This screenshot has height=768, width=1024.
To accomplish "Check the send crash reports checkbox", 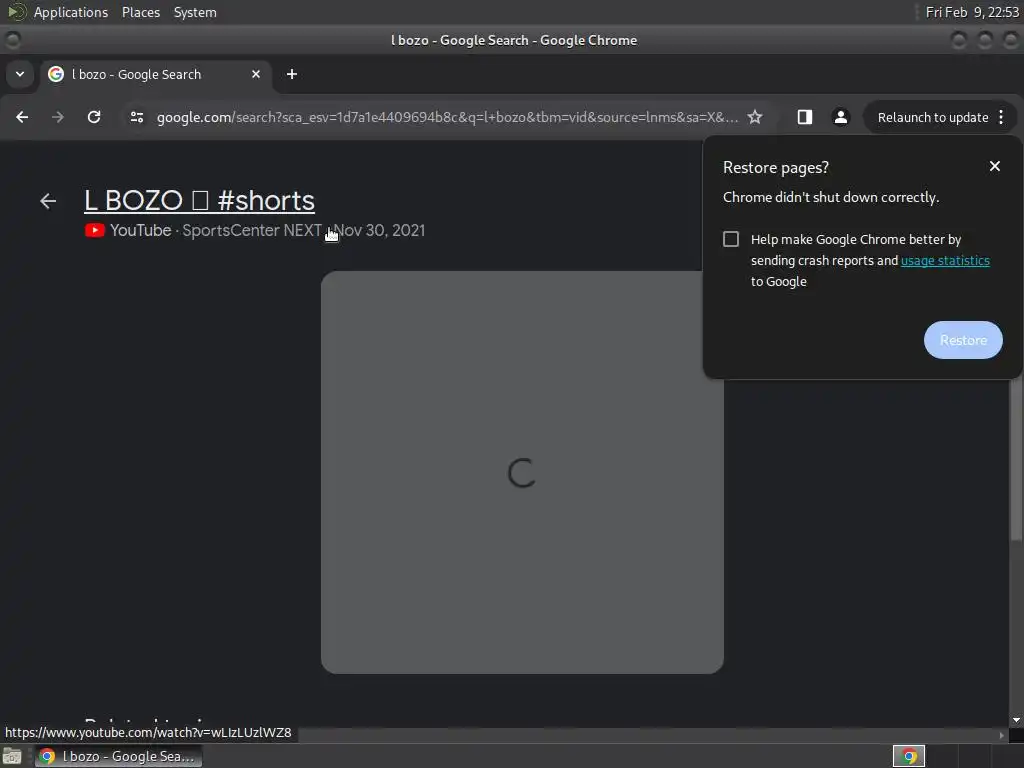I will pos(731,239).
